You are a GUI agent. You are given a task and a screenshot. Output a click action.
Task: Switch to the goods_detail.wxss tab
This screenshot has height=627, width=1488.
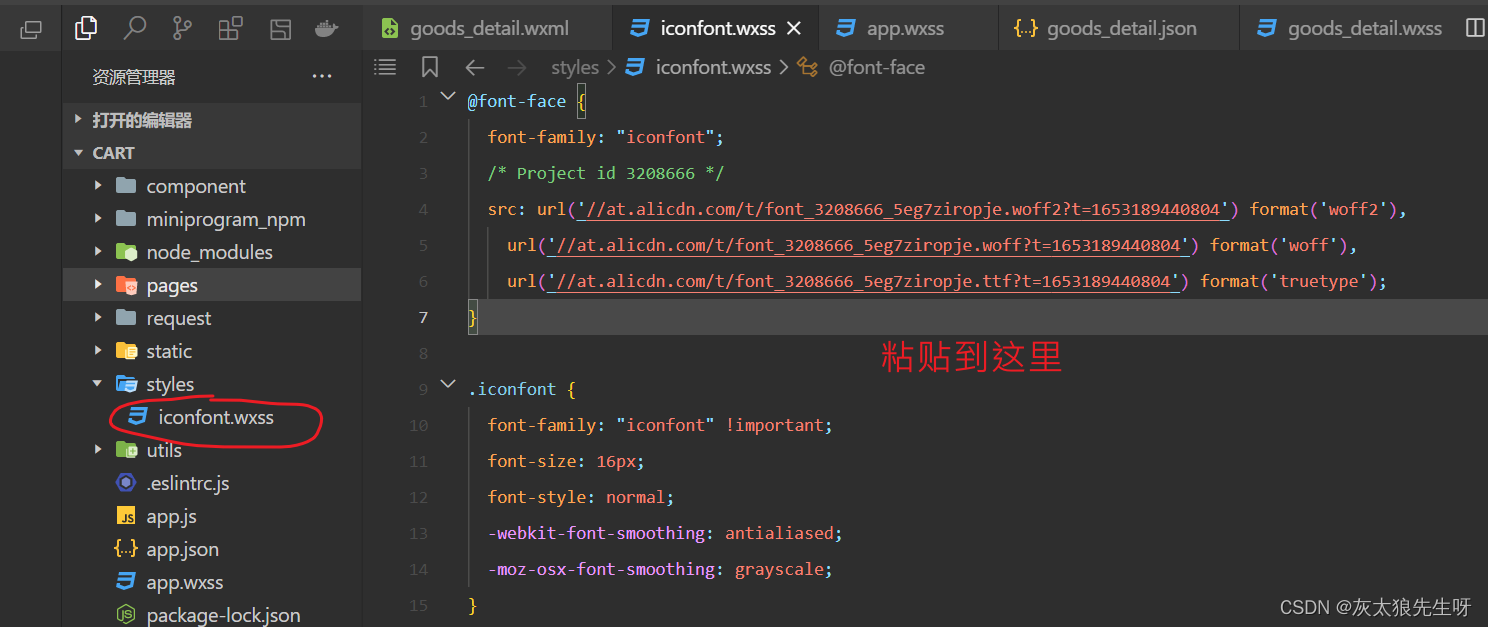pos(1350,28)
